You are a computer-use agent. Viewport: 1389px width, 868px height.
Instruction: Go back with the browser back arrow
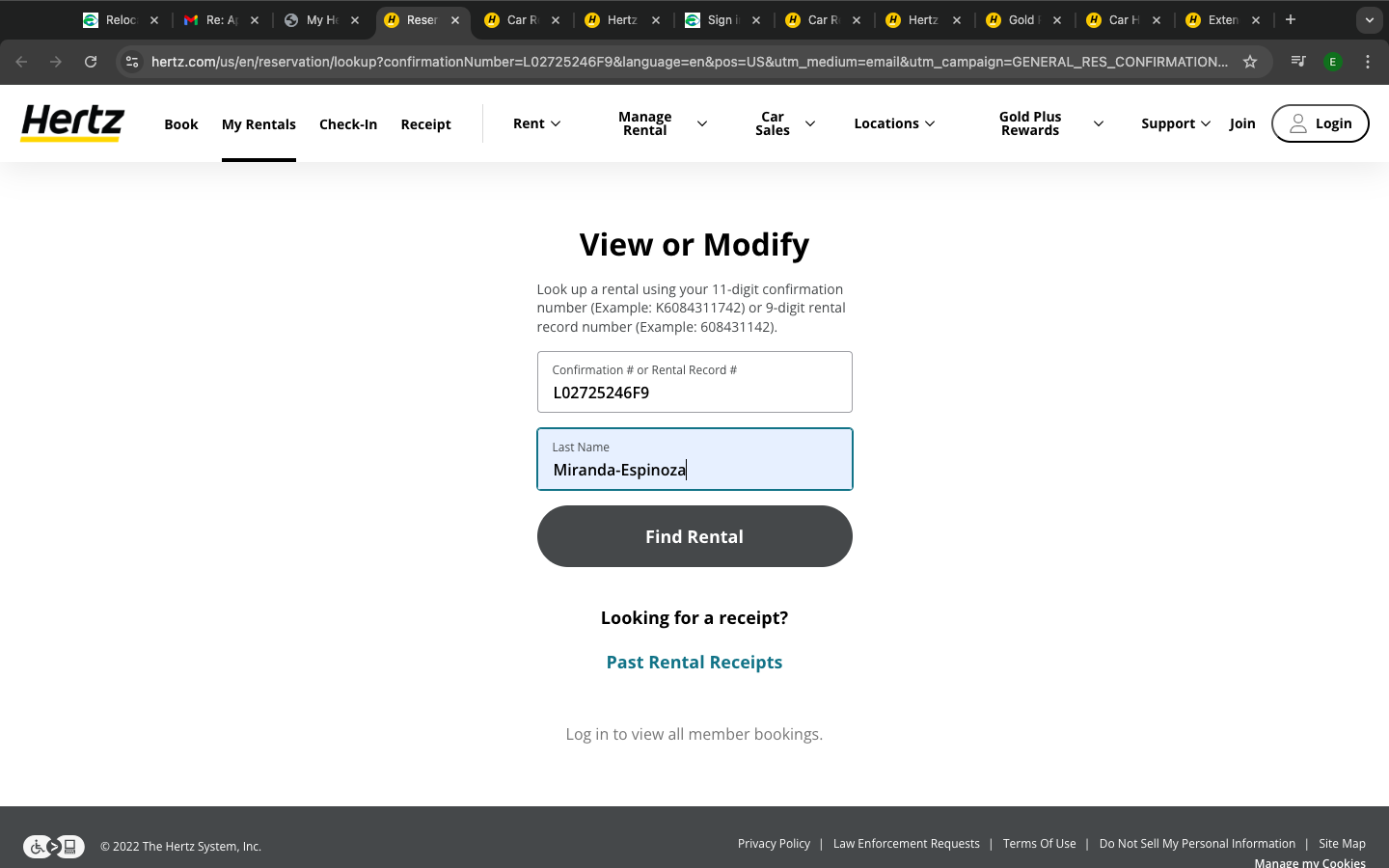[x=21, y=62]
